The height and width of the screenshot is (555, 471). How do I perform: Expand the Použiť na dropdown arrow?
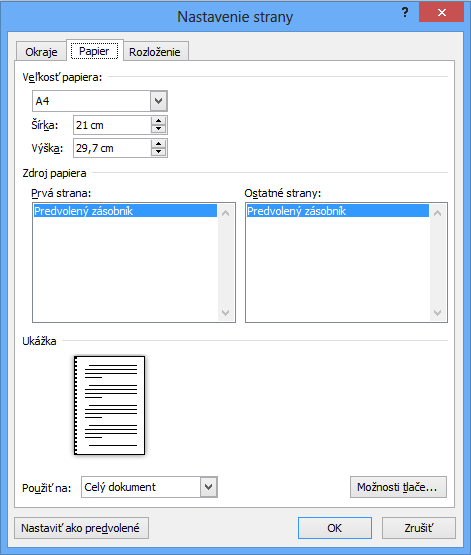click(x=209, y=487)
